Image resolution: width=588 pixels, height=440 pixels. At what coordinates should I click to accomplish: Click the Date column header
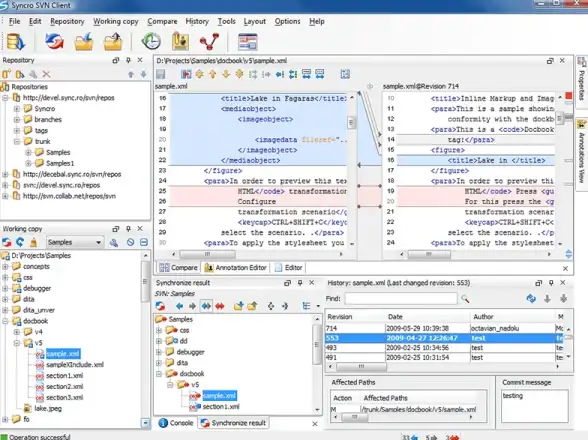click(x=427, y=317)
